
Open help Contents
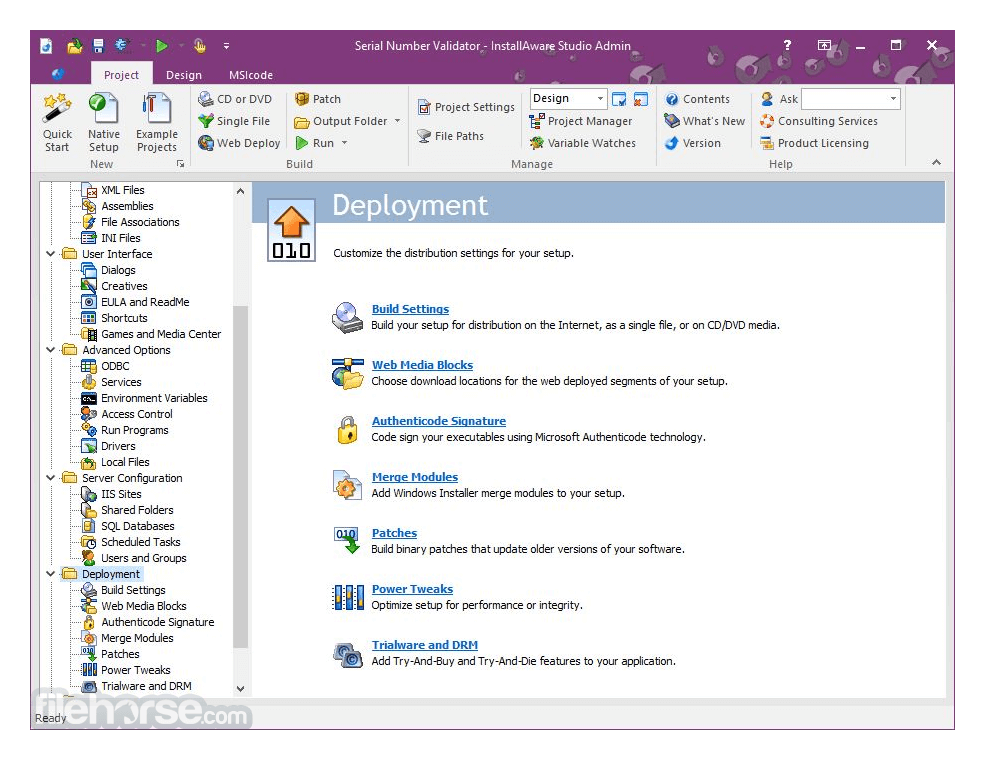[x=697, y=99]
